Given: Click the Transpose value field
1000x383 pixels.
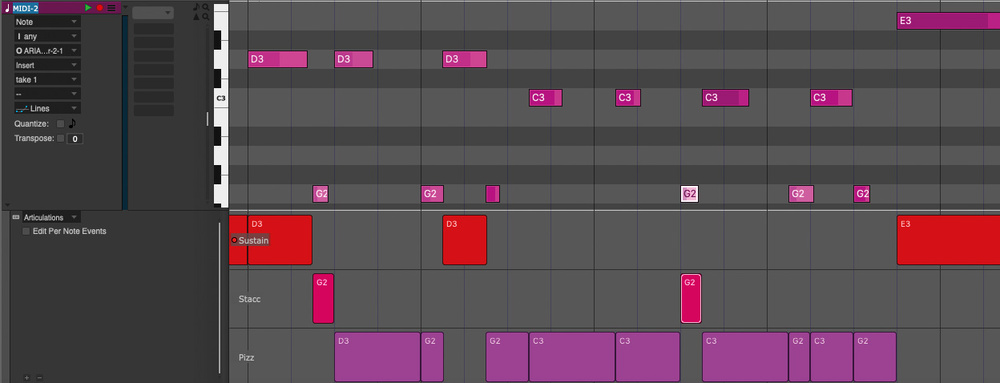Looking at the screenshot, I should tap(75, 138).
